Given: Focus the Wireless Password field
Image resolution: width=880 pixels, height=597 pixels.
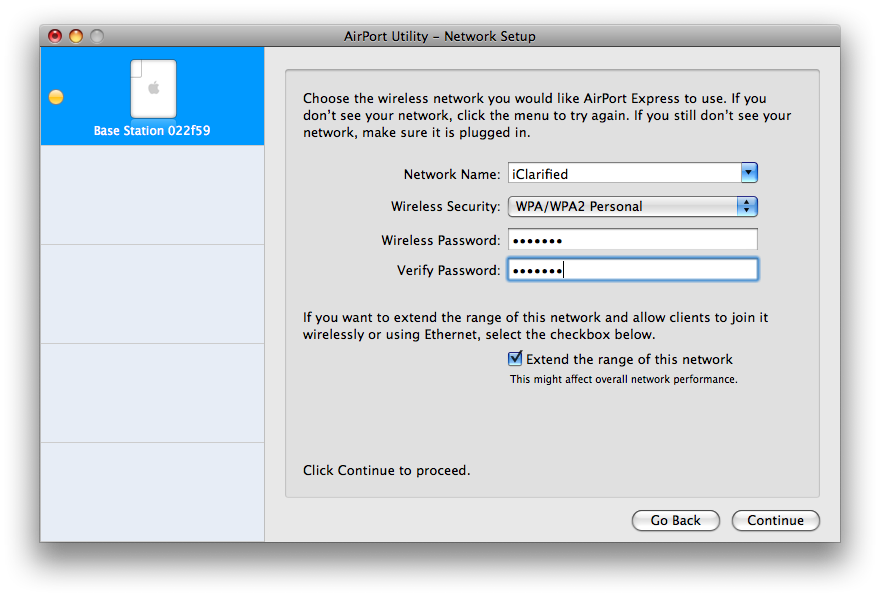Looking at the screenshot, I should click(x=632, y=240).
